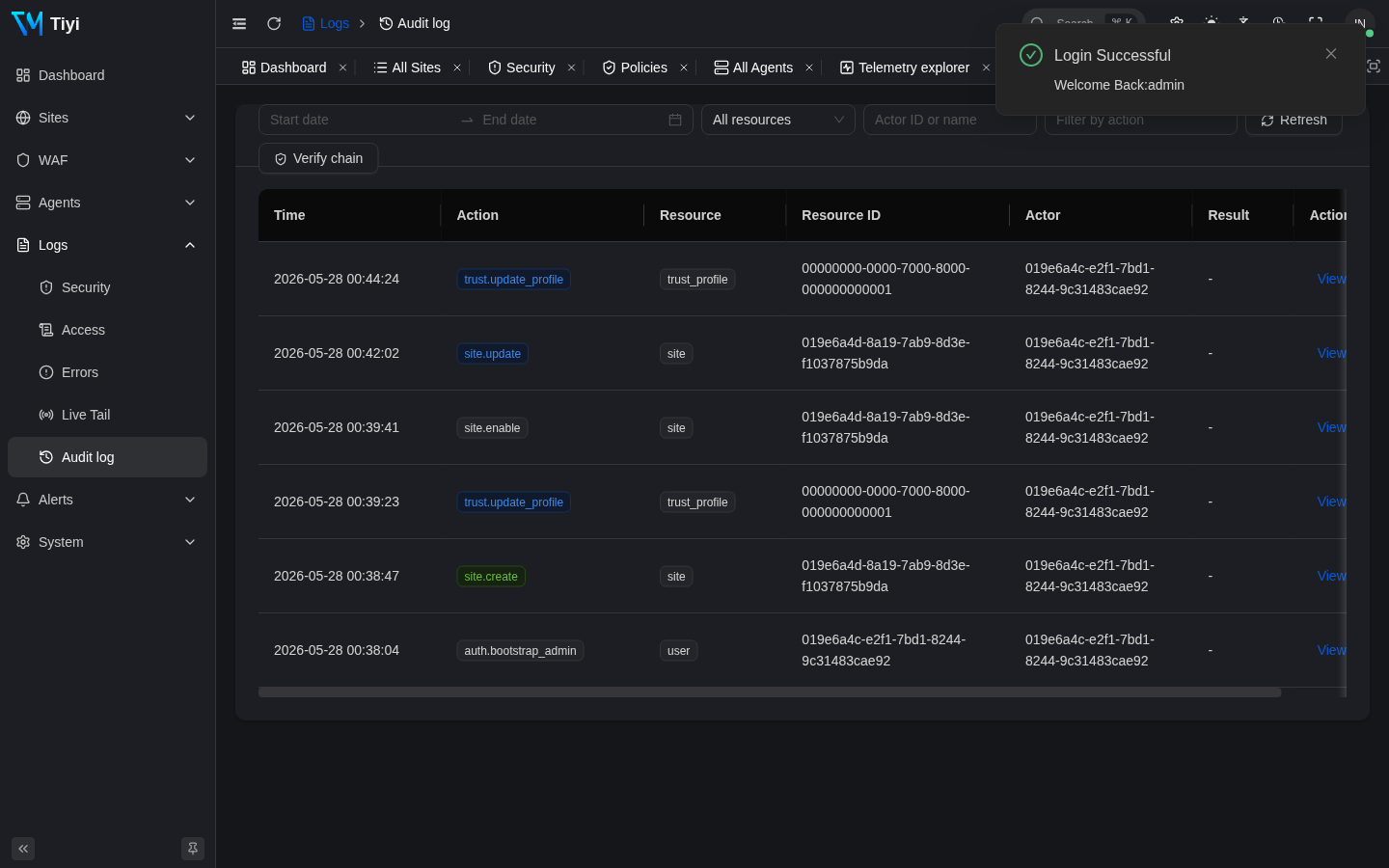Open the Security logs submenu item

pos(107,287)
